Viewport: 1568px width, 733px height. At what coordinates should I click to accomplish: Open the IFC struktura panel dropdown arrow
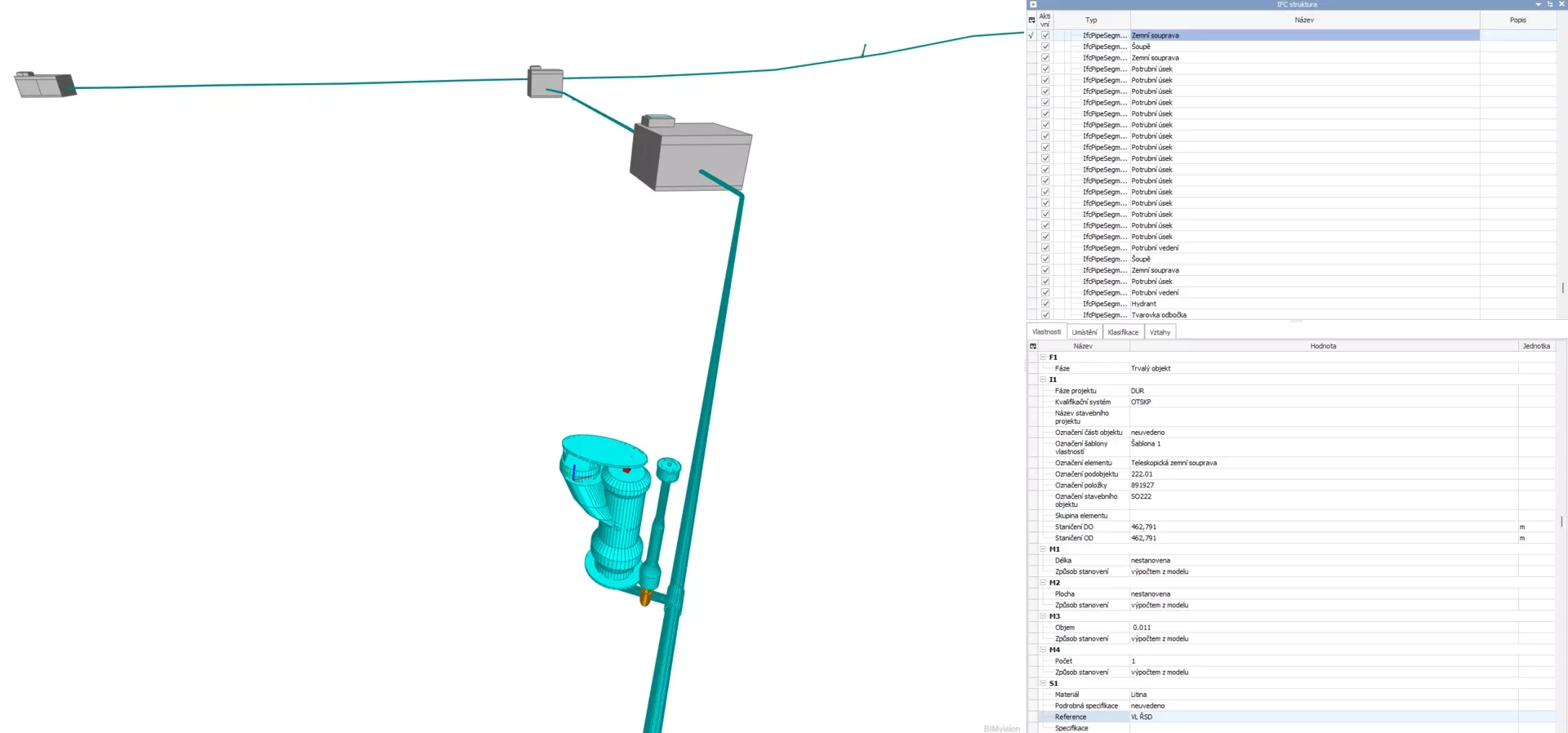click(x=1539, y=5)
